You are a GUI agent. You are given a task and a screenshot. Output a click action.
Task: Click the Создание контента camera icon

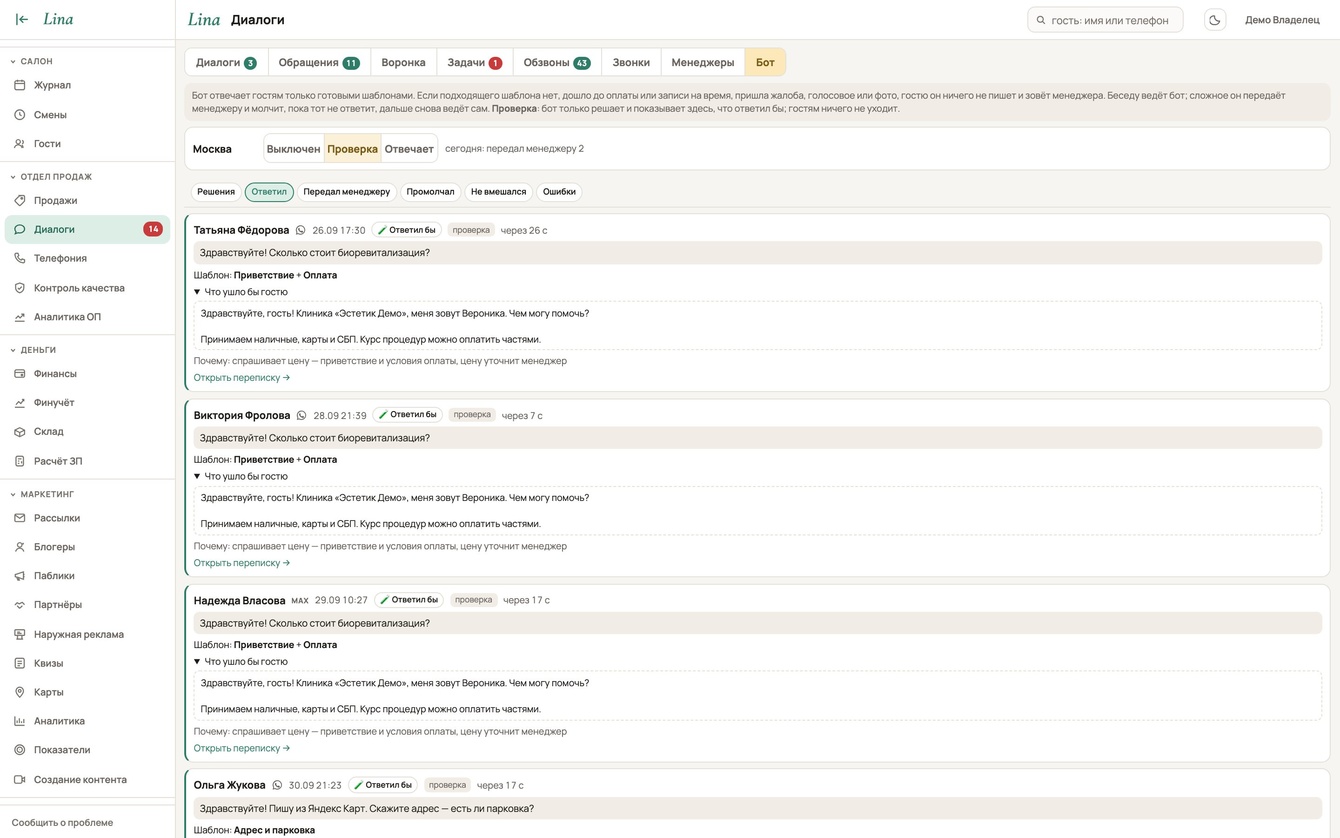(19, 779)
